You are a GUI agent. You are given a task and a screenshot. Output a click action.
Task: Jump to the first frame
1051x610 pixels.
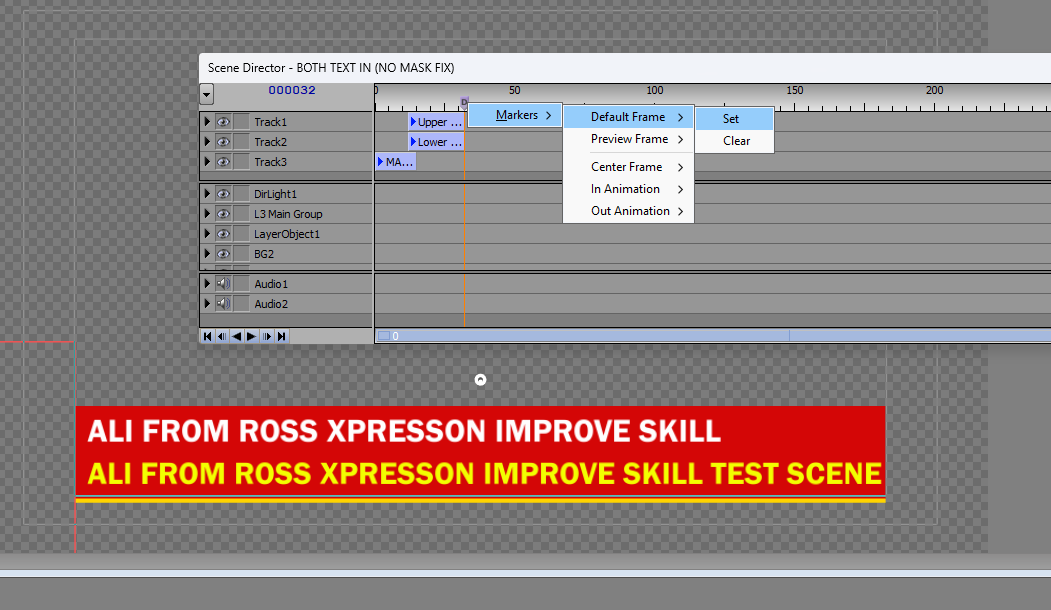coord(207,337)
